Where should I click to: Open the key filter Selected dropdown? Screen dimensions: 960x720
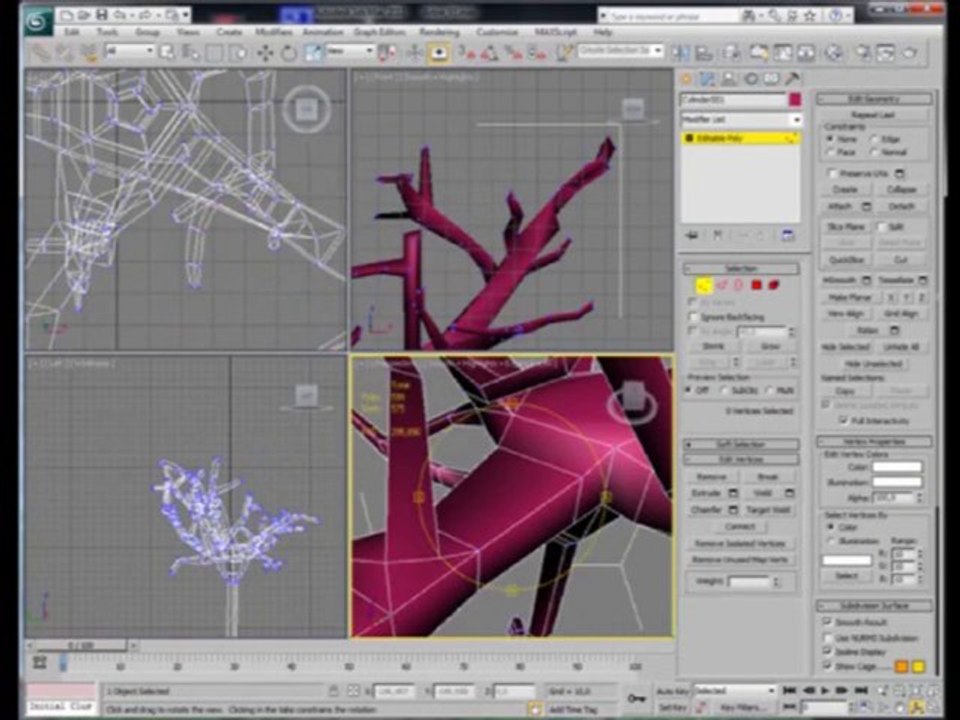pos(735,691)
